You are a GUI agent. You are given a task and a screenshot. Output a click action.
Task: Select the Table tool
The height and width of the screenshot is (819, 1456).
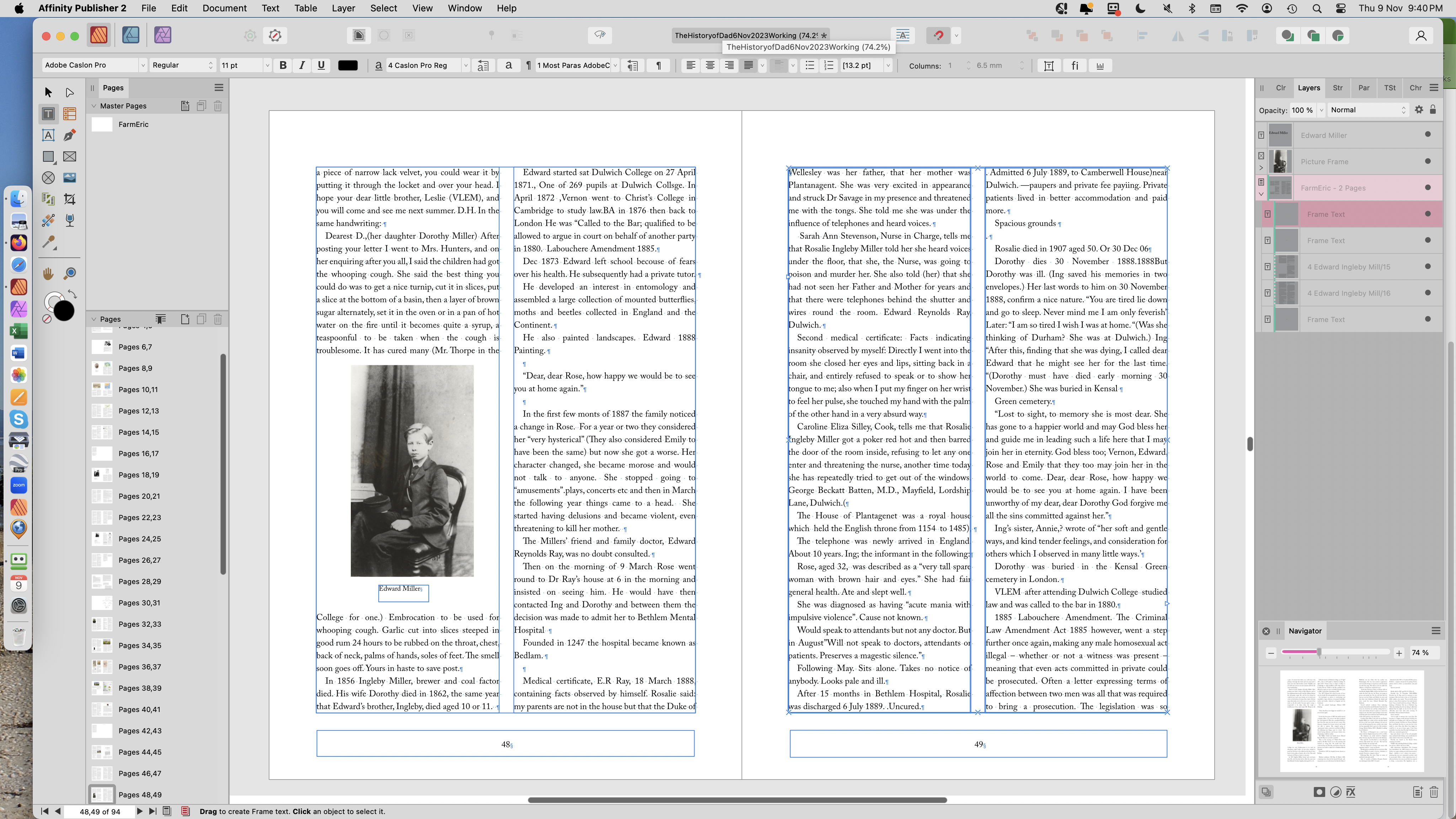70,114
